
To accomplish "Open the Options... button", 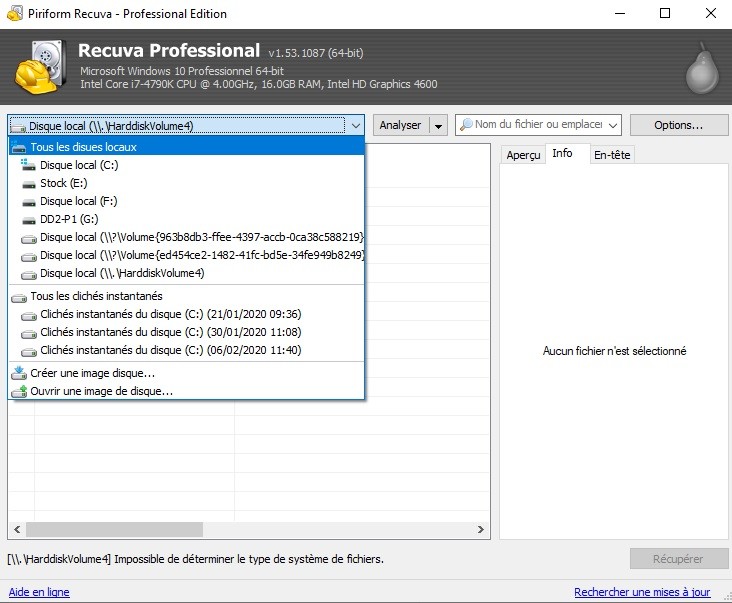I will coord(678,125).
